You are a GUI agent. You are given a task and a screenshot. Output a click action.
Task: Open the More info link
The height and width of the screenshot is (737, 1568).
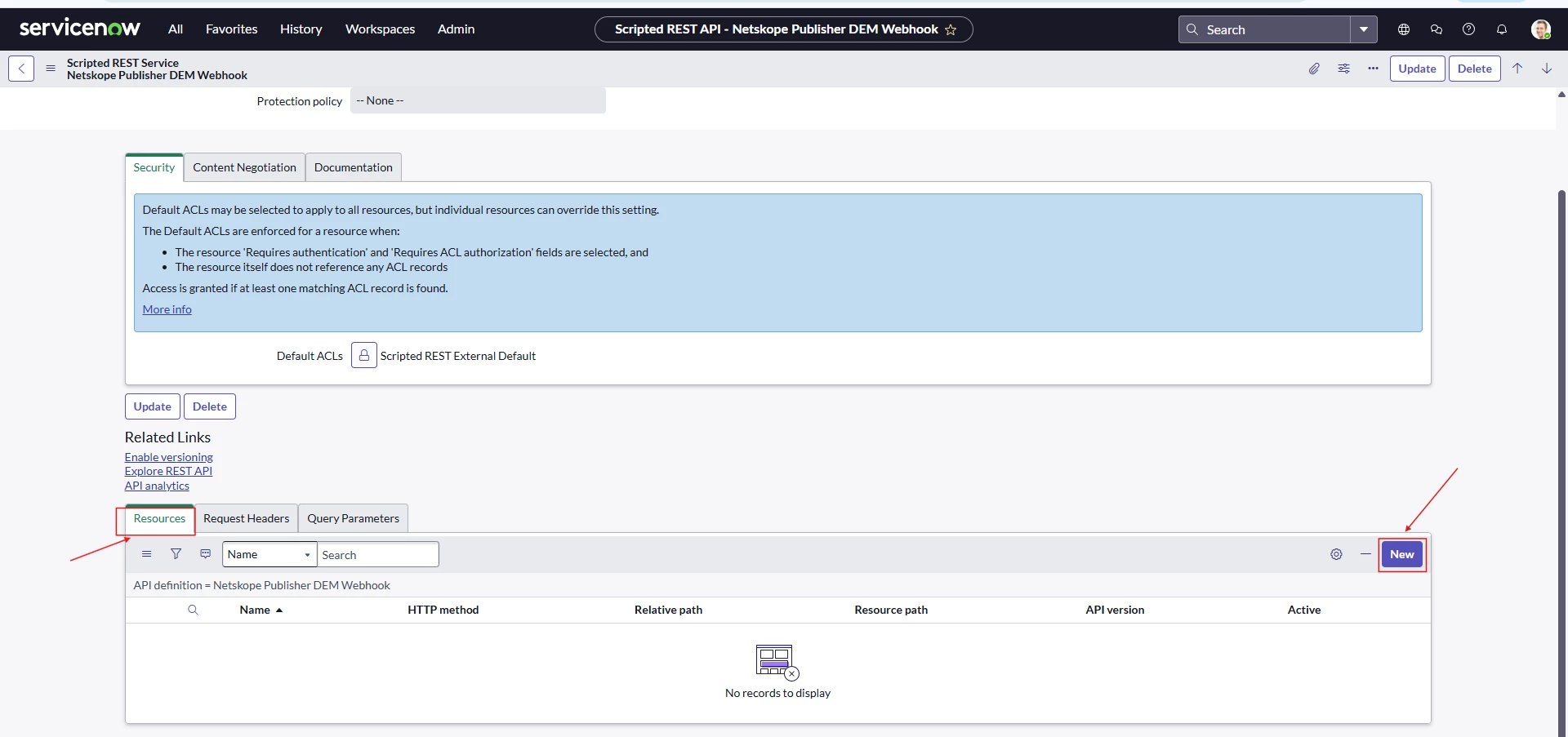[167, 309]
